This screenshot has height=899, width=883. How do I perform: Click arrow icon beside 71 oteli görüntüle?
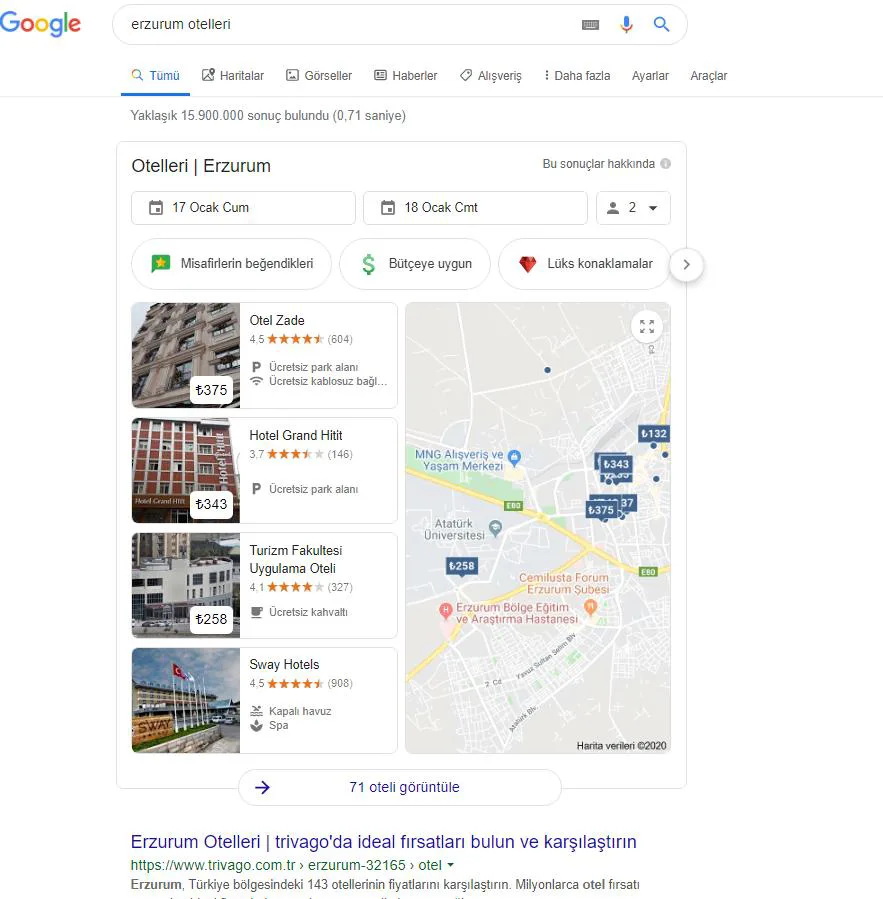pos(262,787)
